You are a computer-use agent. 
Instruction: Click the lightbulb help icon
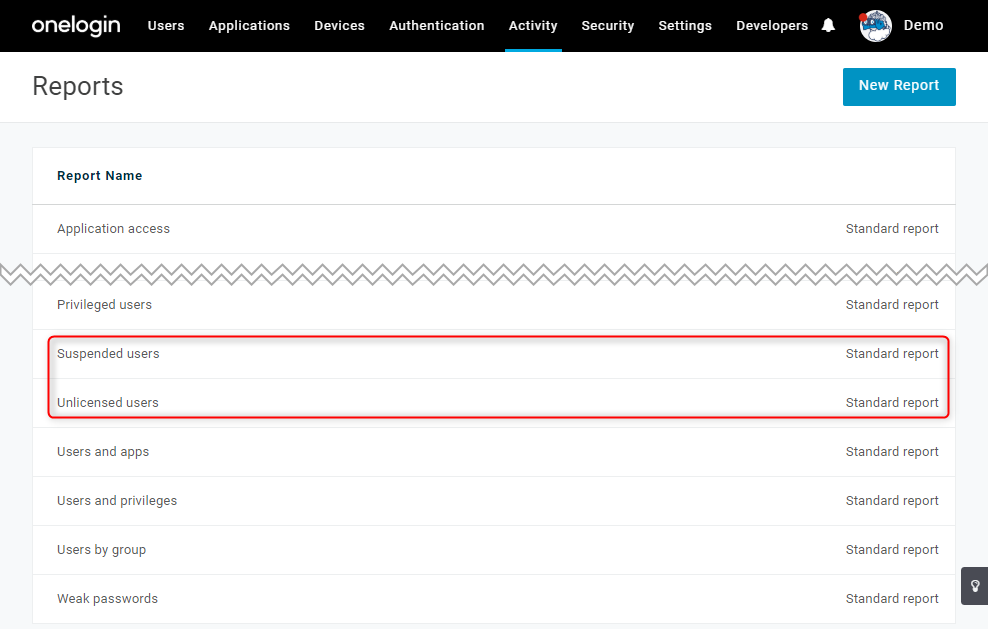click(975, 586)
